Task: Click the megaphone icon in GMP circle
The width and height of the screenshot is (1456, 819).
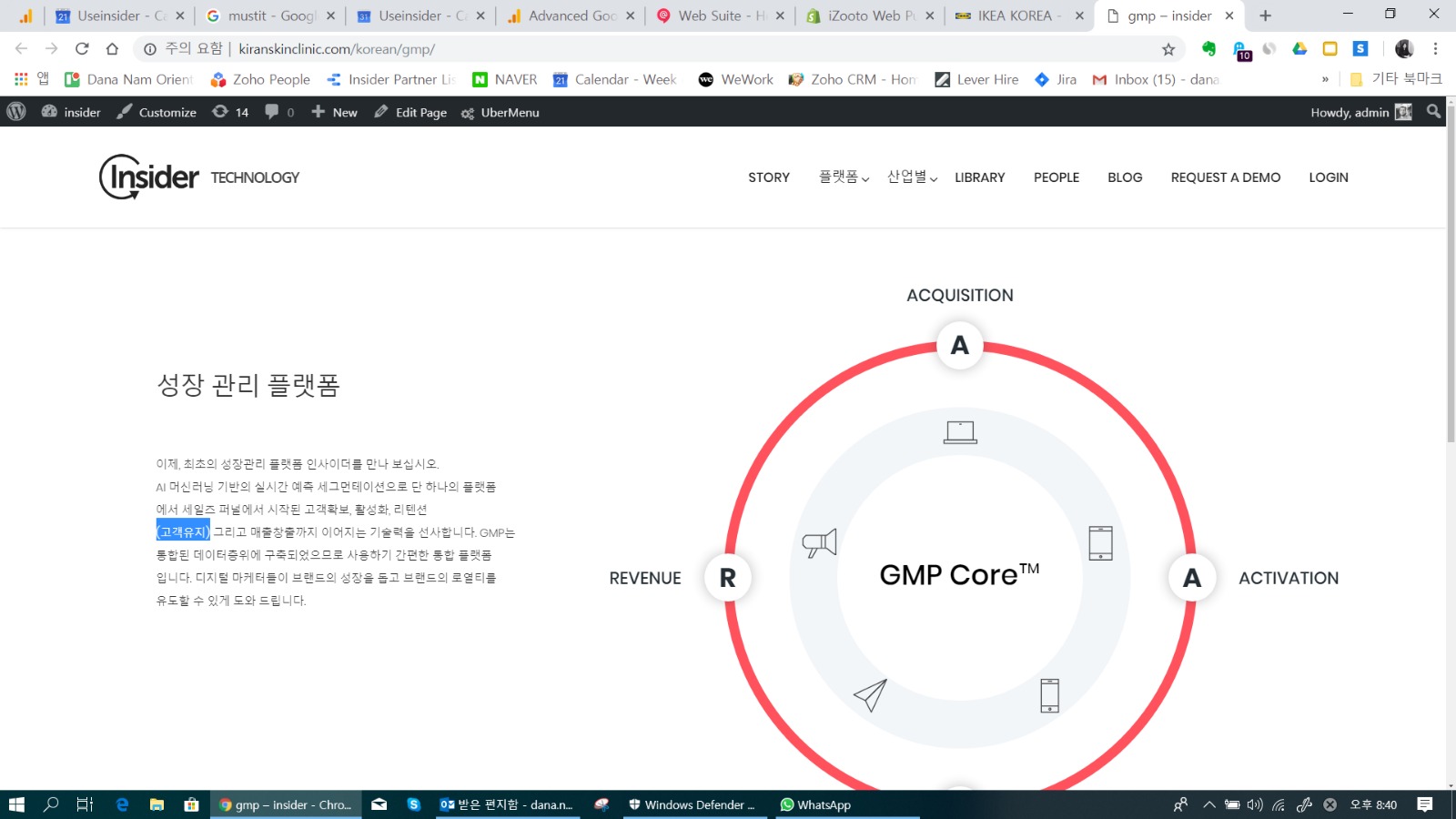Action: [x=819, y=543]
